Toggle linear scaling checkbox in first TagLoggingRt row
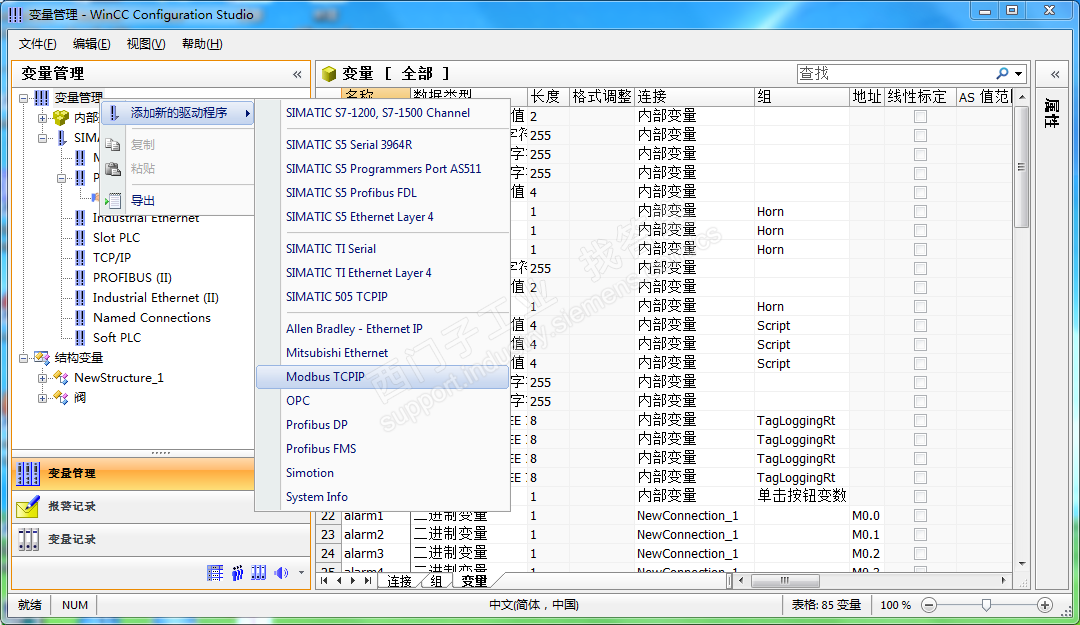Image resolution: width=1080 pixels, height=625 pixels. tap(920, 420)
